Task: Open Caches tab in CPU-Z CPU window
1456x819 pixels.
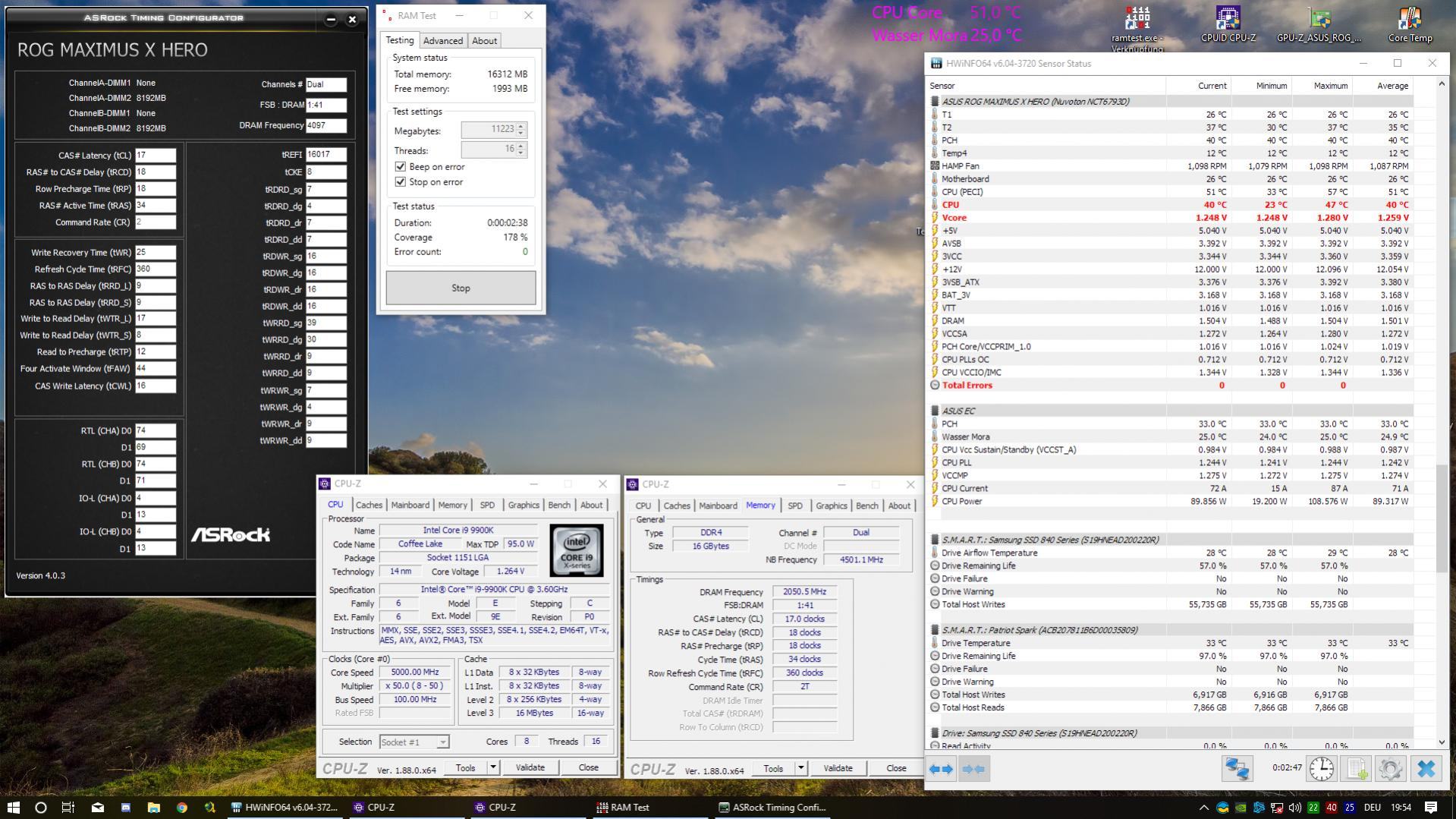Action: (x=369, y=505)
